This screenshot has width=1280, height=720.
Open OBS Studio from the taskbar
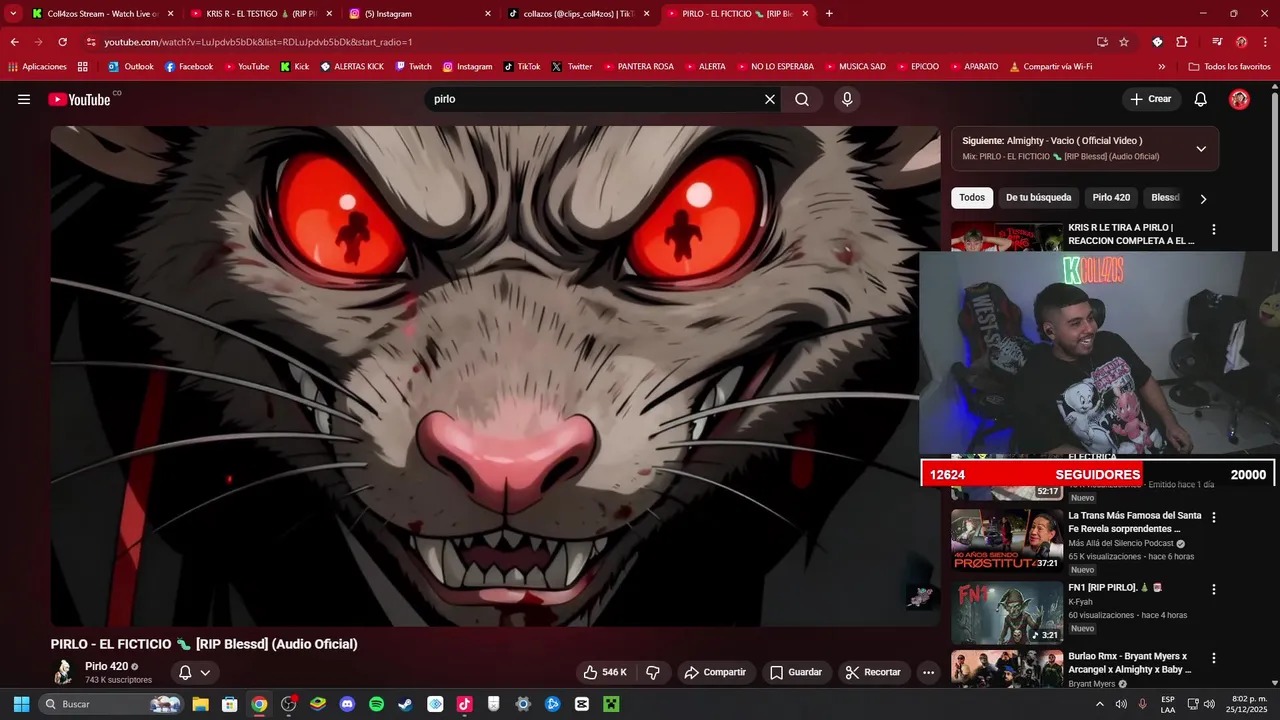288,704
